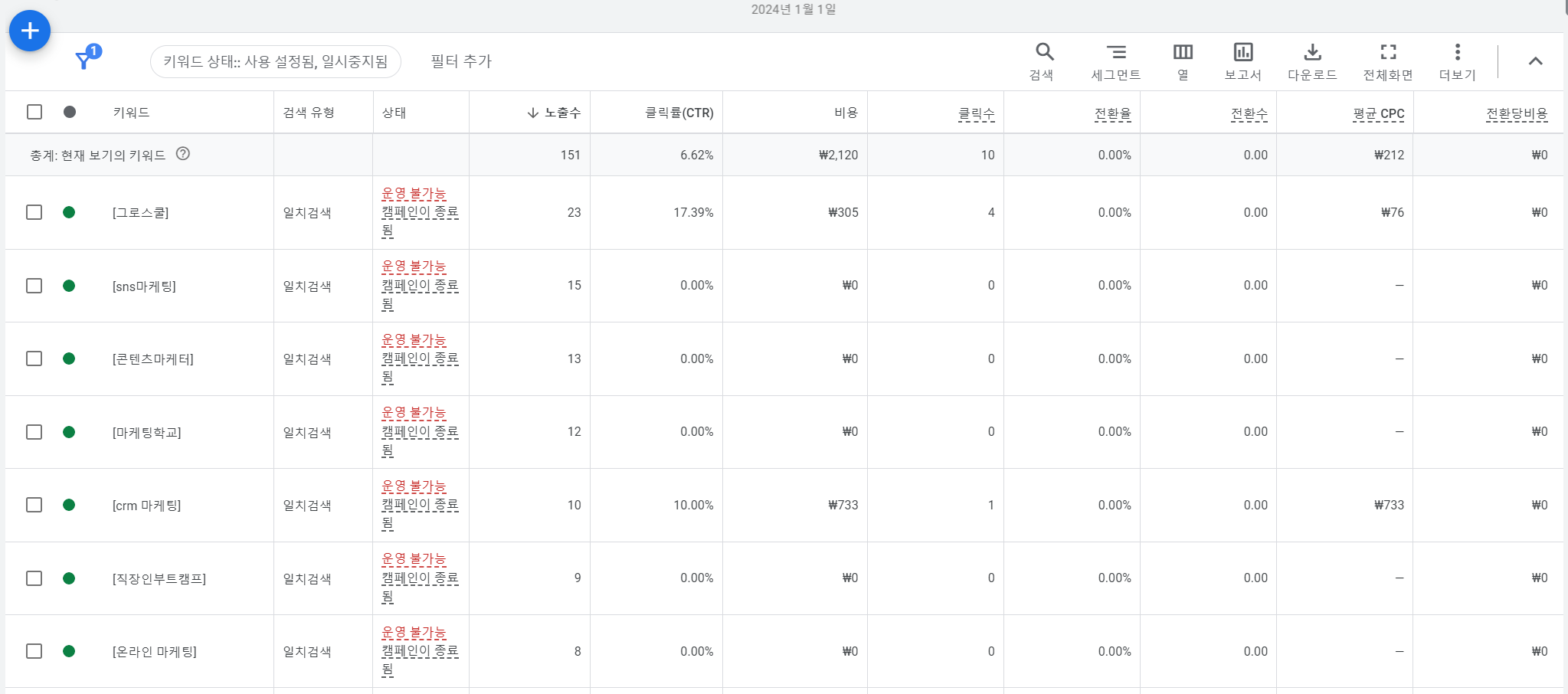Click the [sns마케팅] keyword text
Image resolution: width=1568 pixels, height=694 pixels.
144,286
